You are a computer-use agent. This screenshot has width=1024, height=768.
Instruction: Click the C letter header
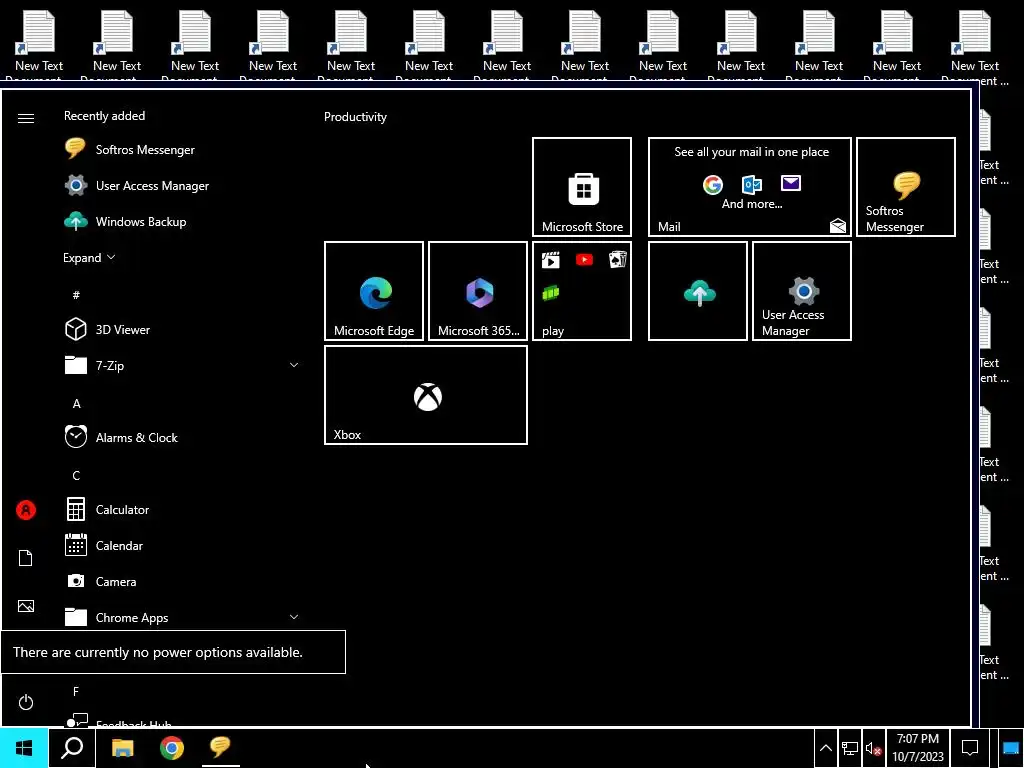coord(76,475)
